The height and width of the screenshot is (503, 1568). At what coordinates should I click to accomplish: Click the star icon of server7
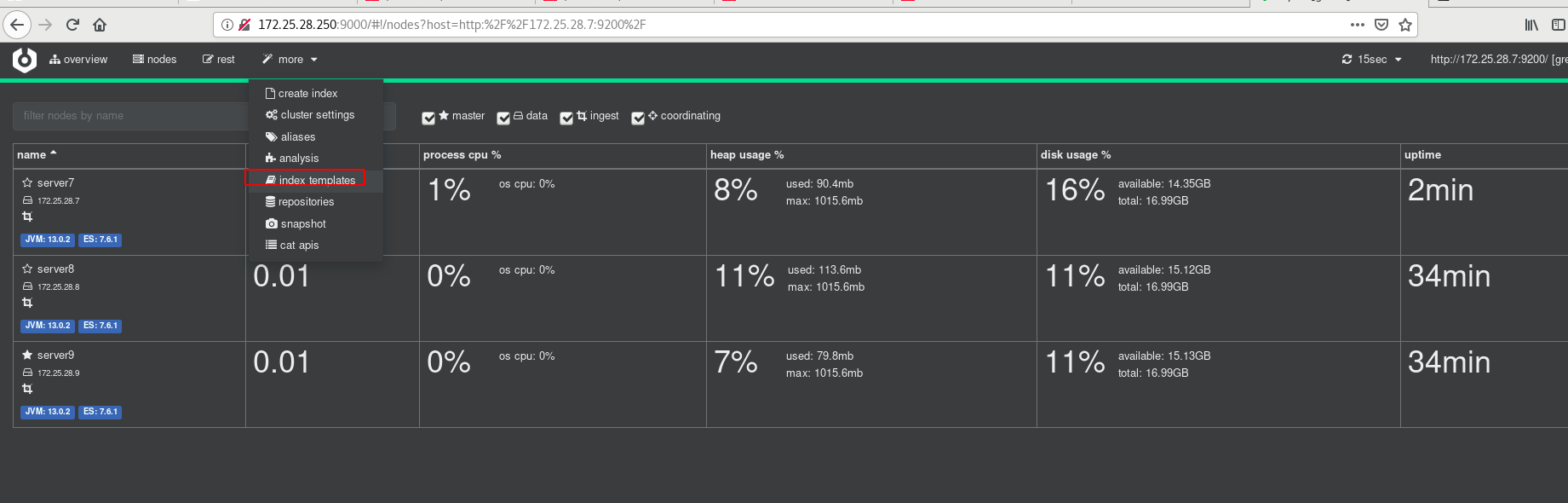(27, 182)
